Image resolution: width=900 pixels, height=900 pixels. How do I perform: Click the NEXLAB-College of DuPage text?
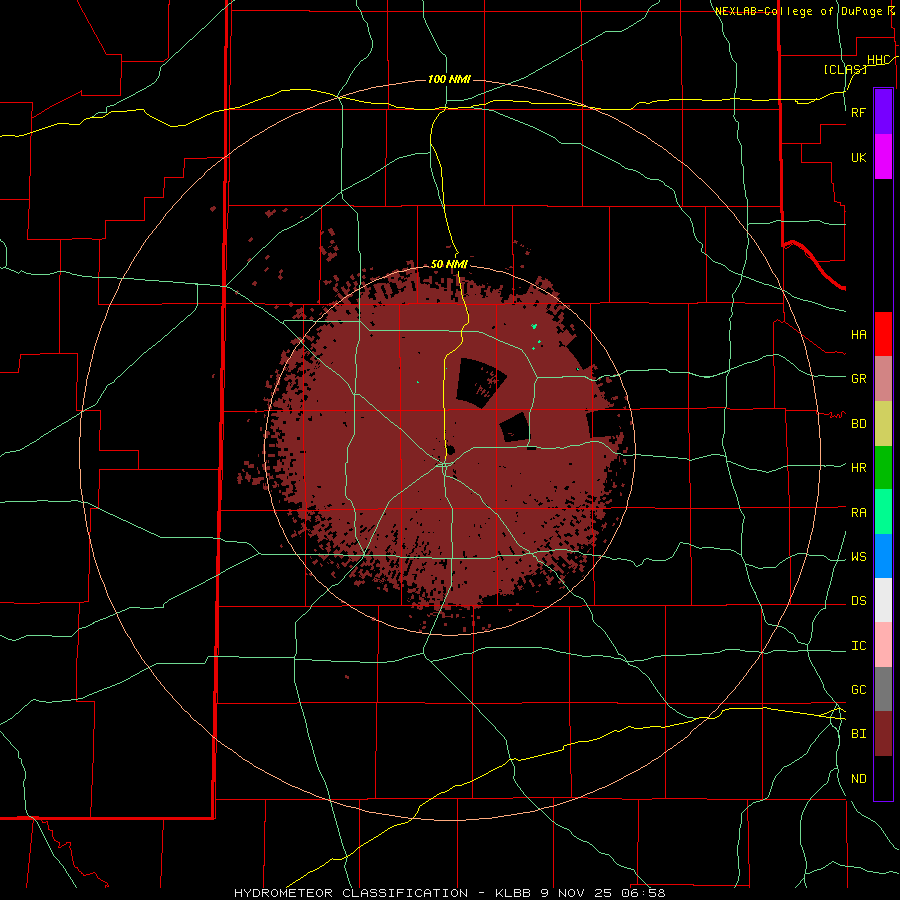(x=799, y=11)
